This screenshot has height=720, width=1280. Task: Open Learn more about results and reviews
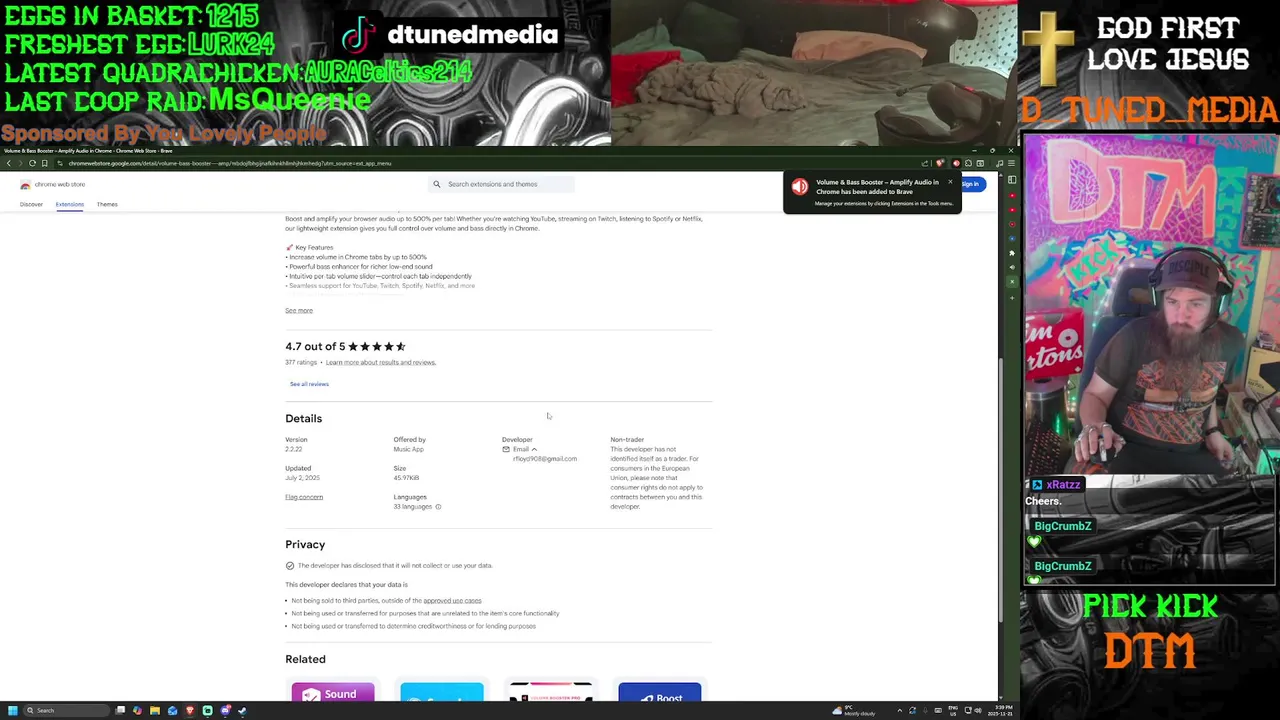tap(380, 362)
